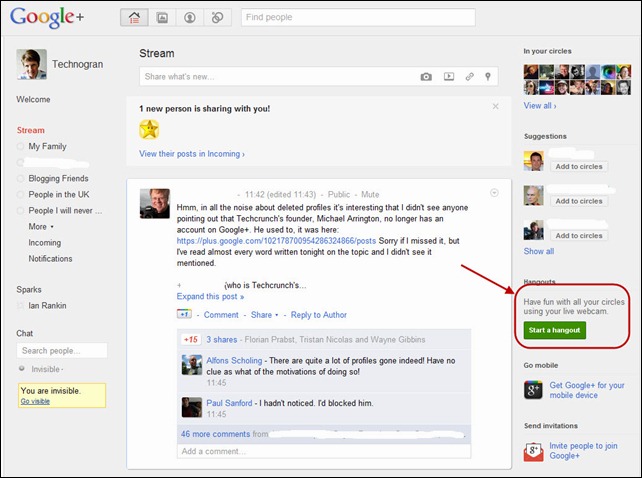Select Stream in the sidebar
This screenshot has width=642, height=478.
click(x=31, y=130)
